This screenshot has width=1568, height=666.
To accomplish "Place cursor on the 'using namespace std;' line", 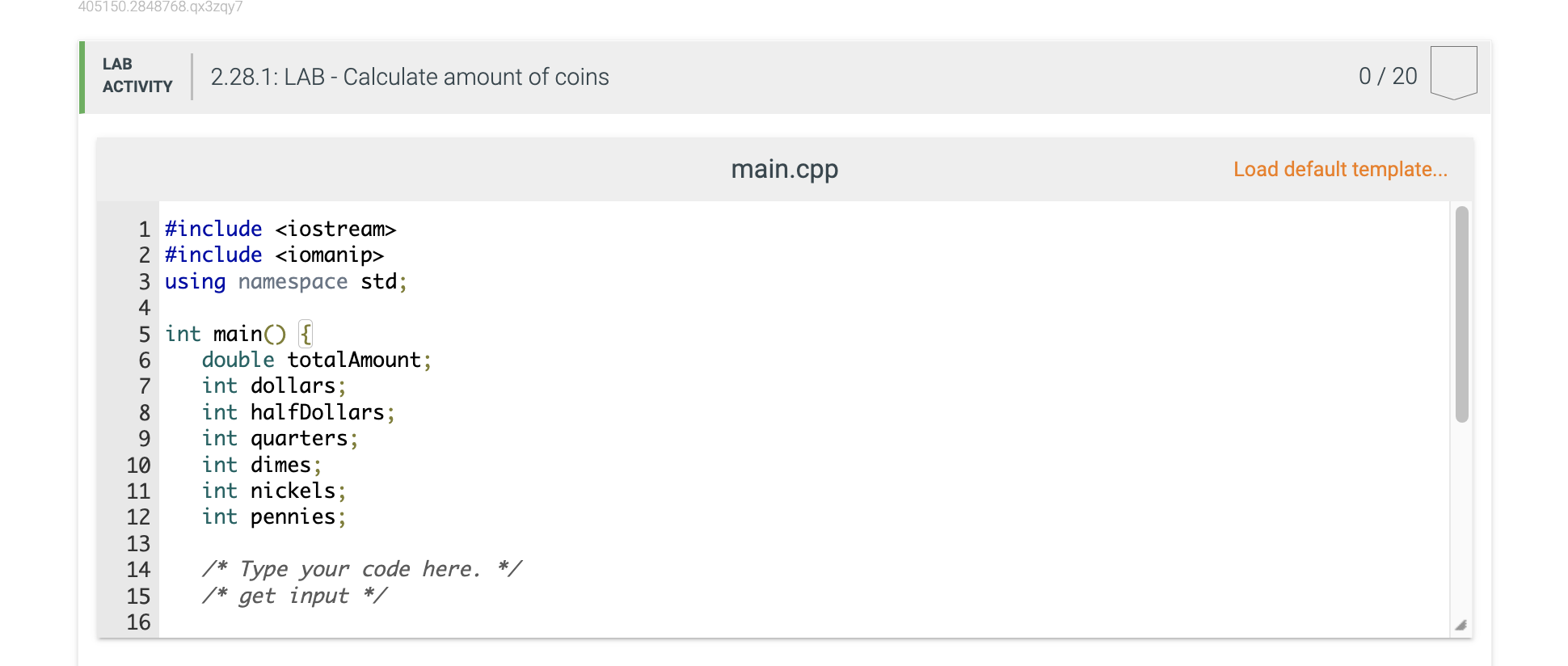I will [x=285, y=281].
